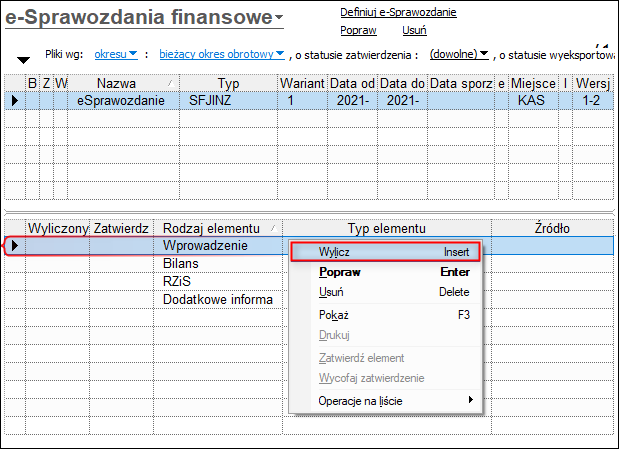Open the okresu filter dropdown
The width and height of the screenshot is (619, 449).
coord(116,54)
